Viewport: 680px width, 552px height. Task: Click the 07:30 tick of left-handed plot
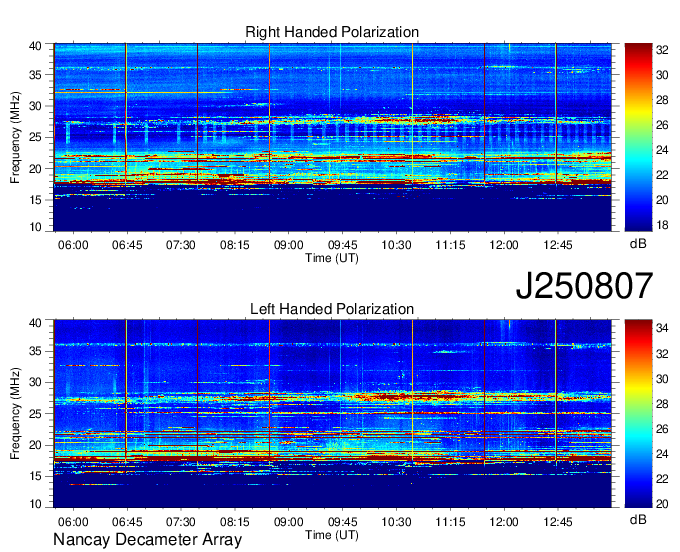click(x=181, y=522)
